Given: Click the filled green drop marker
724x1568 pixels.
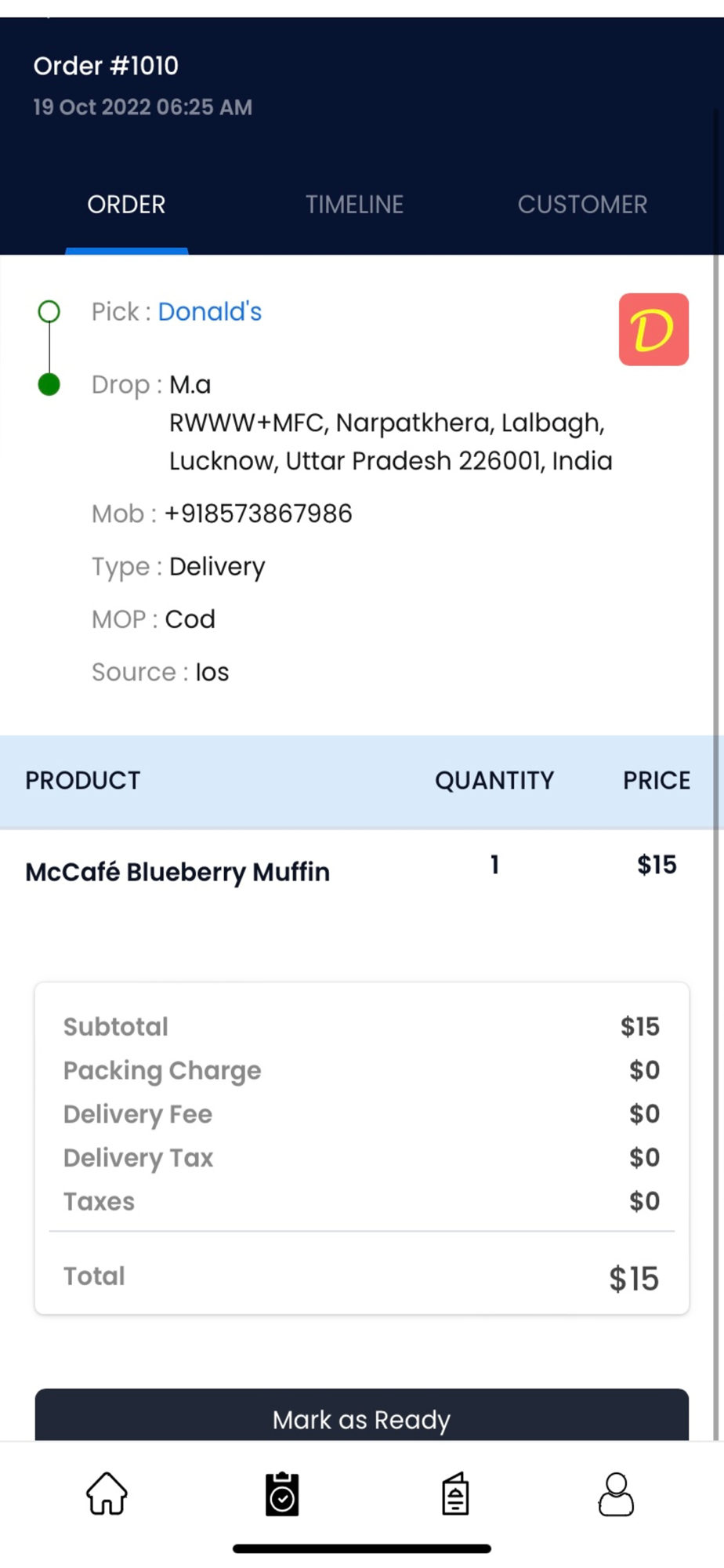Looking at the screenshot, I should click(x=49, y=385).
